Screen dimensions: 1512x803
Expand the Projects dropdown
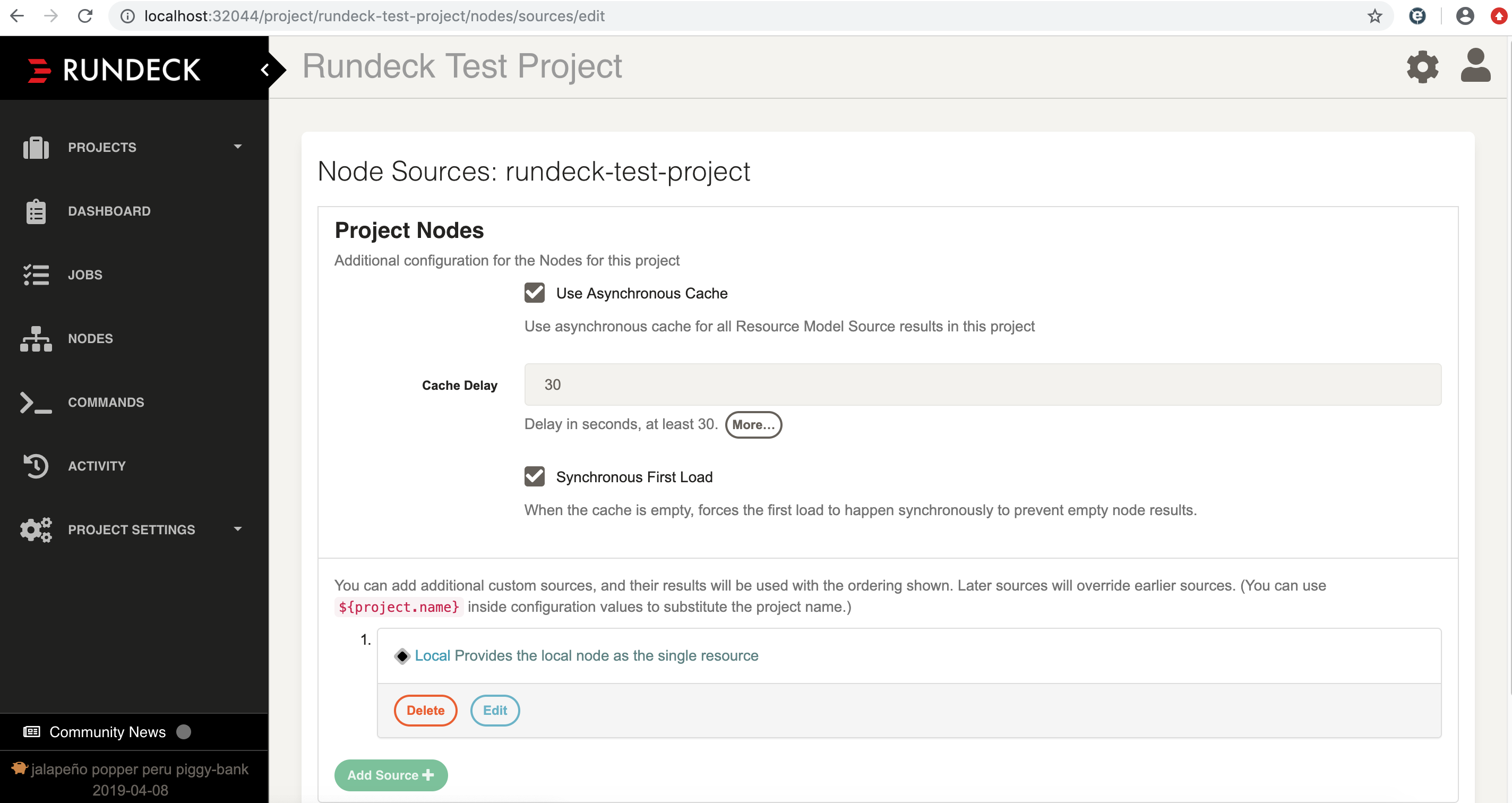(x=237, y=147)
